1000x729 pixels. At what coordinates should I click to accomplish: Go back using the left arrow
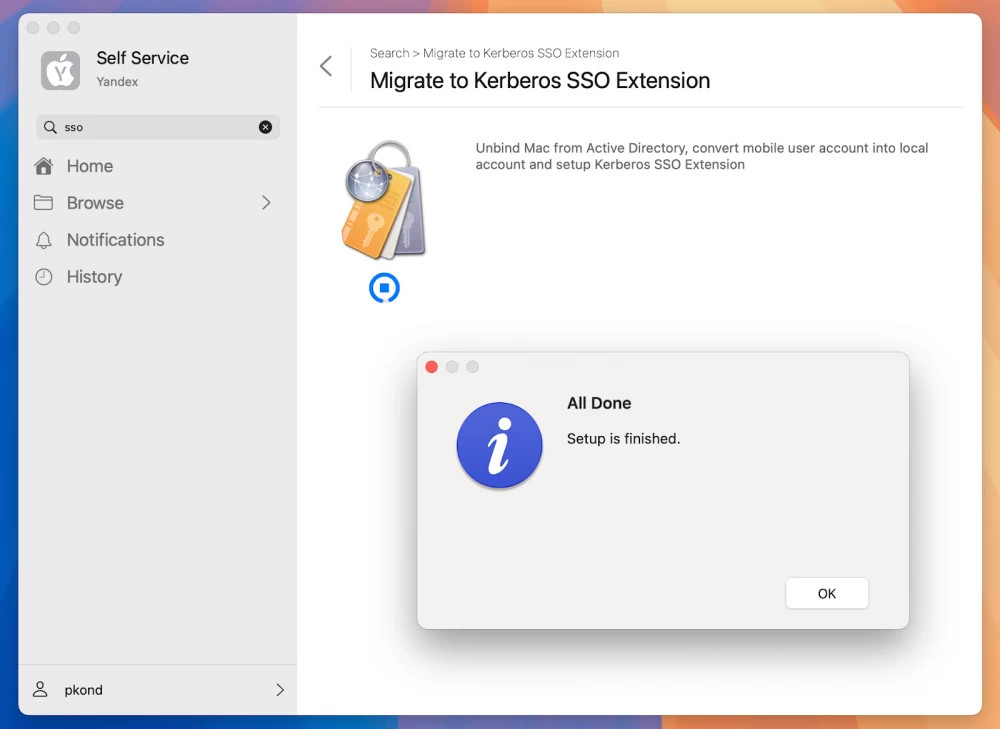point(324,66)
